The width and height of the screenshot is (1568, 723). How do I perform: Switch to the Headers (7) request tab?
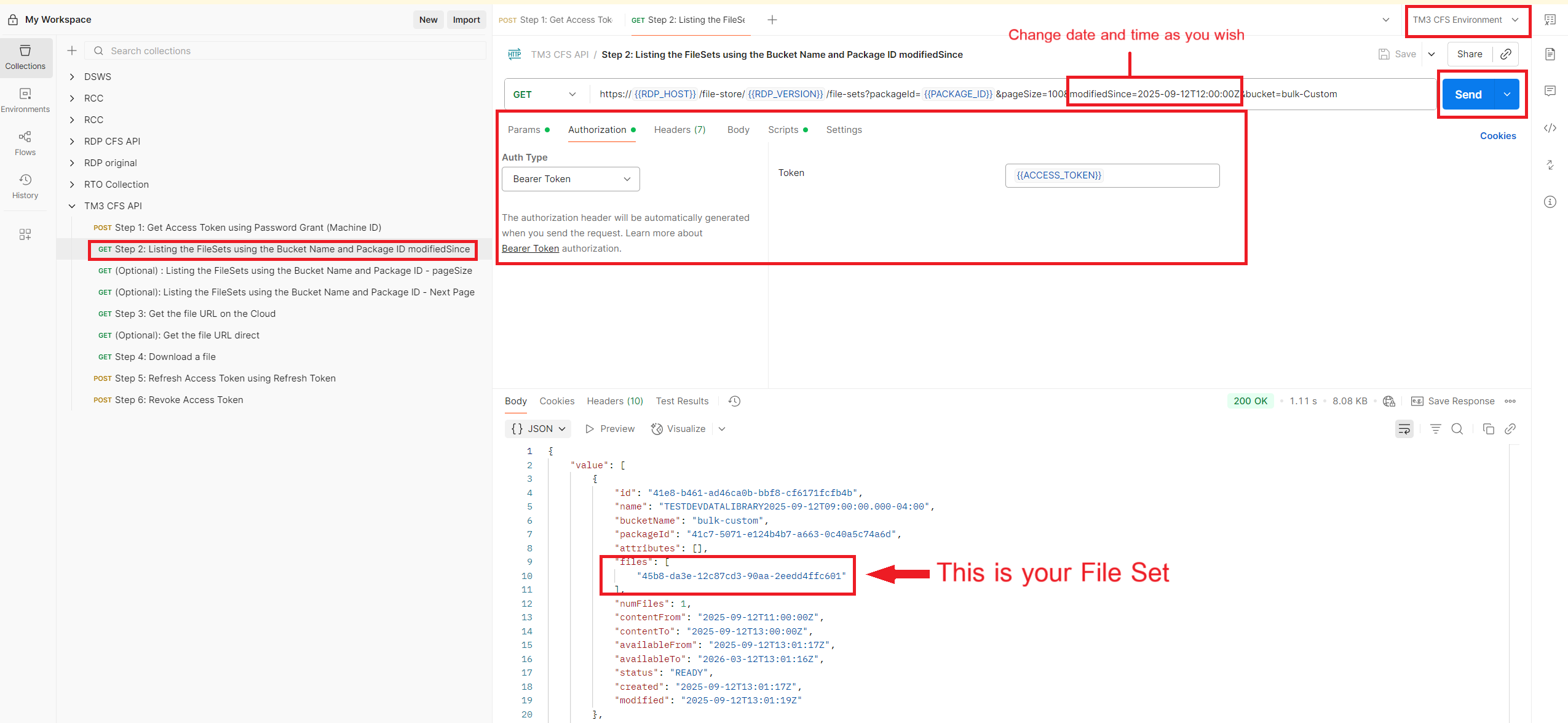[x=679, y=130]
